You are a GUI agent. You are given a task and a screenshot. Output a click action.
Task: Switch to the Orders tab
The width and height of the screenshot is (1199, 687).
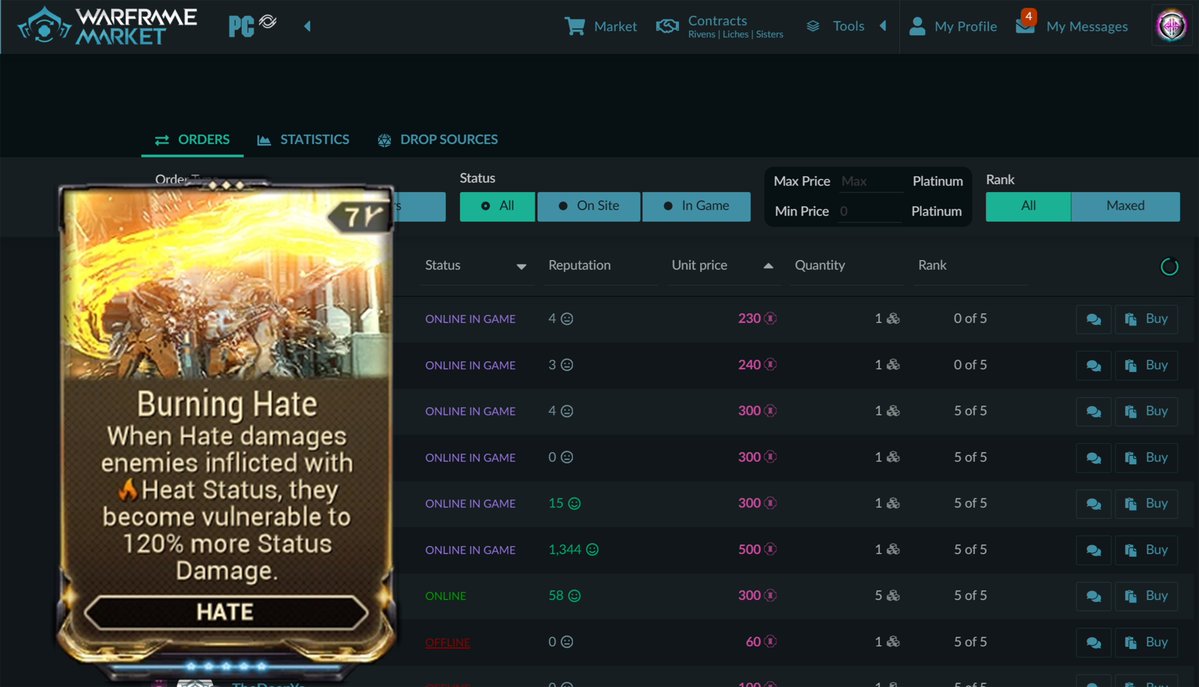click(x=192, y=139)
